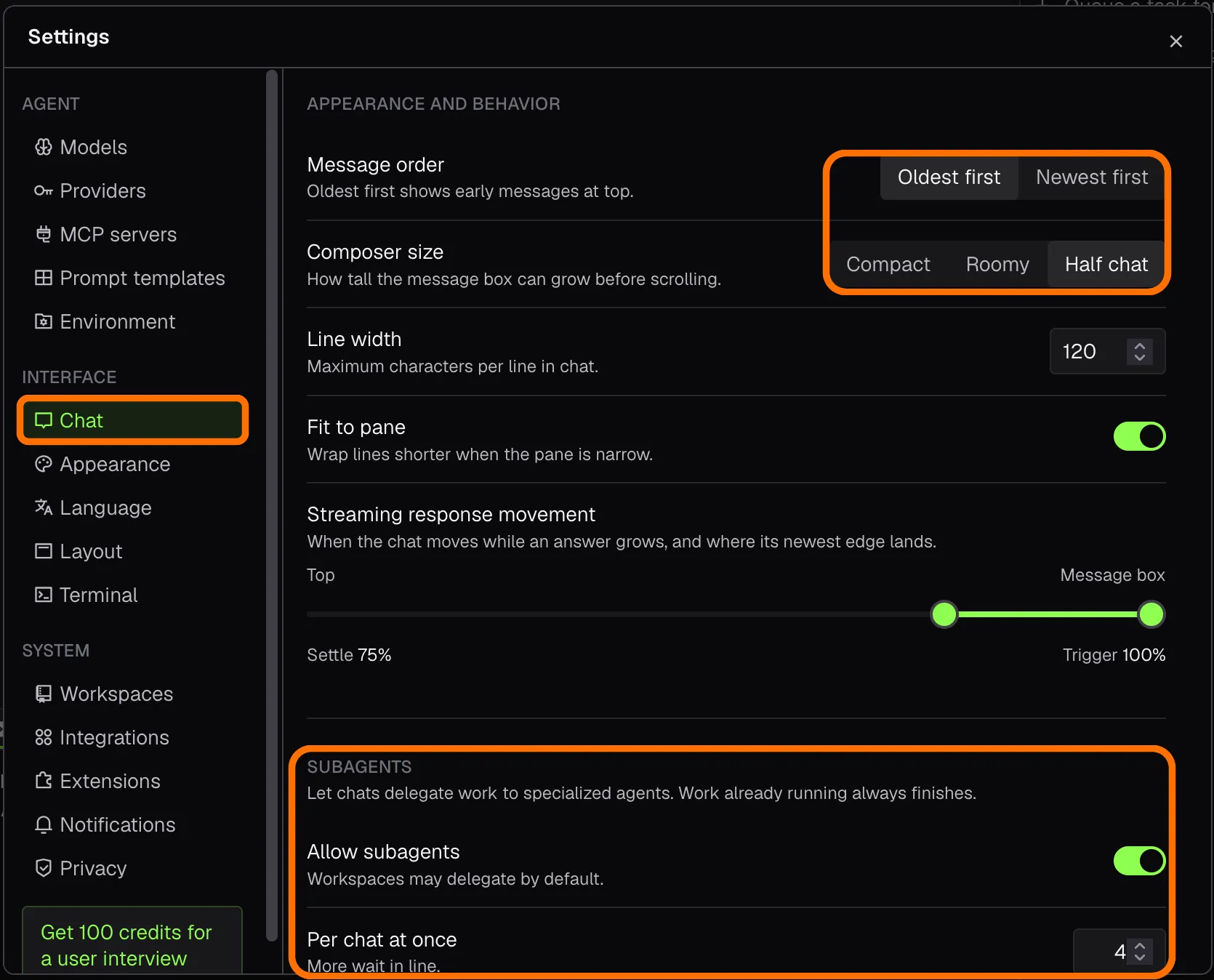This screenshot has width=1214, height=980.
Task: Click the Privacy shield icon
Action: [44, 869]
